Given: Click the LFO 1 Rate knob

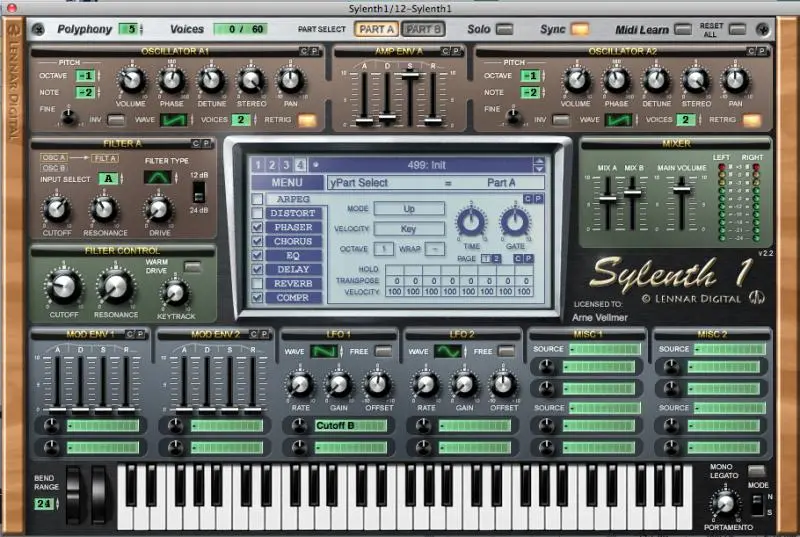Looking at the screenshot, I should [x=299, y=384].
